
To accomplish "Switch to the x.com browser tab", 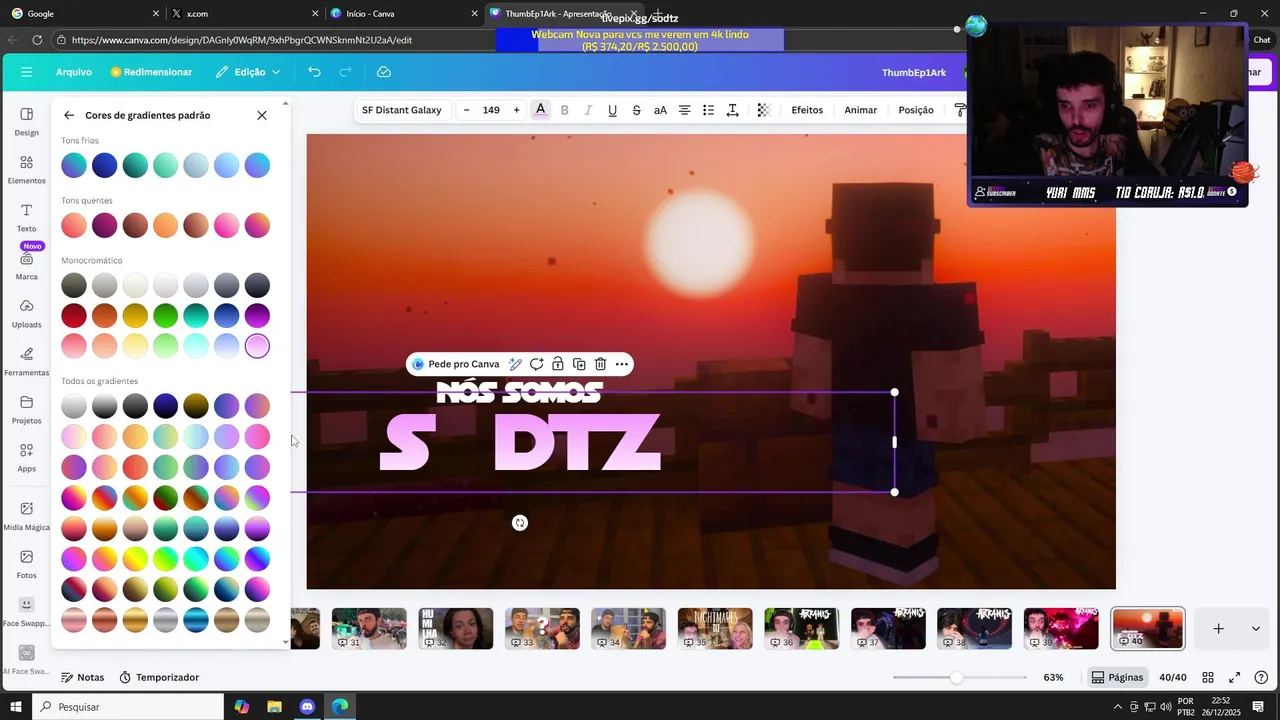I will pos(244,14).
